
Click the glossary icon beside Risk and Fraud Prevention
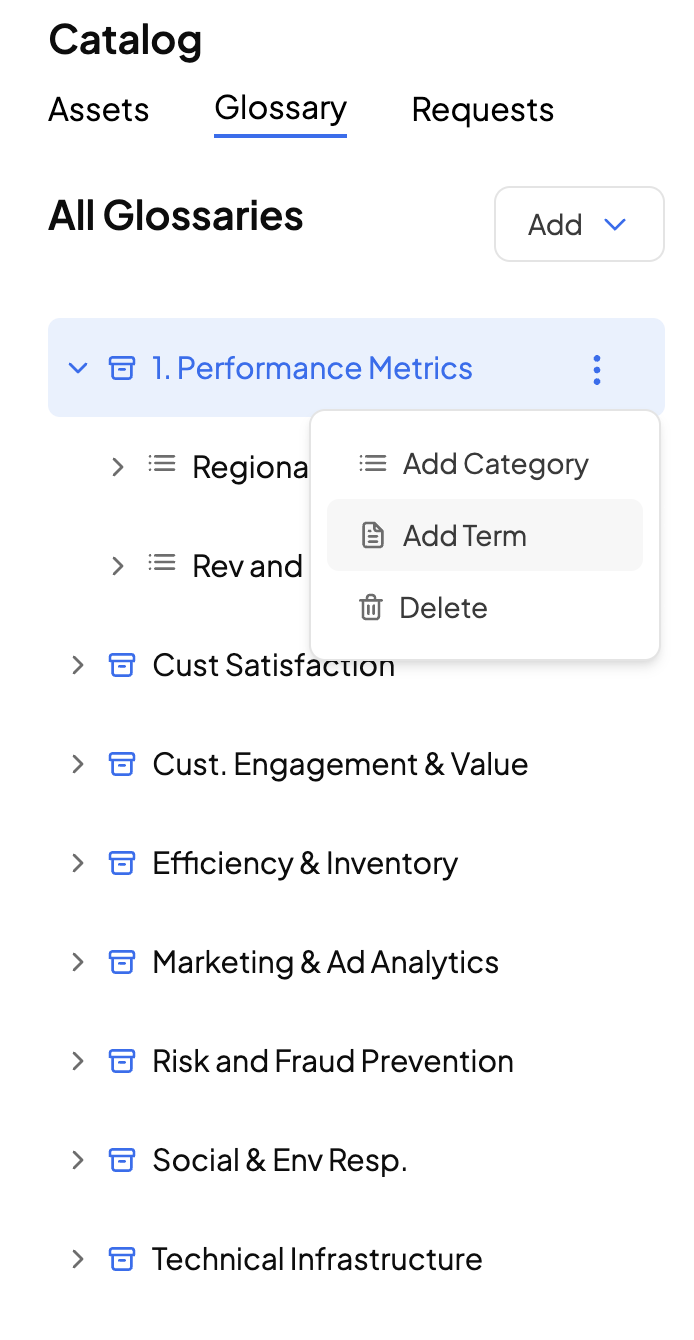(121, 1061)
